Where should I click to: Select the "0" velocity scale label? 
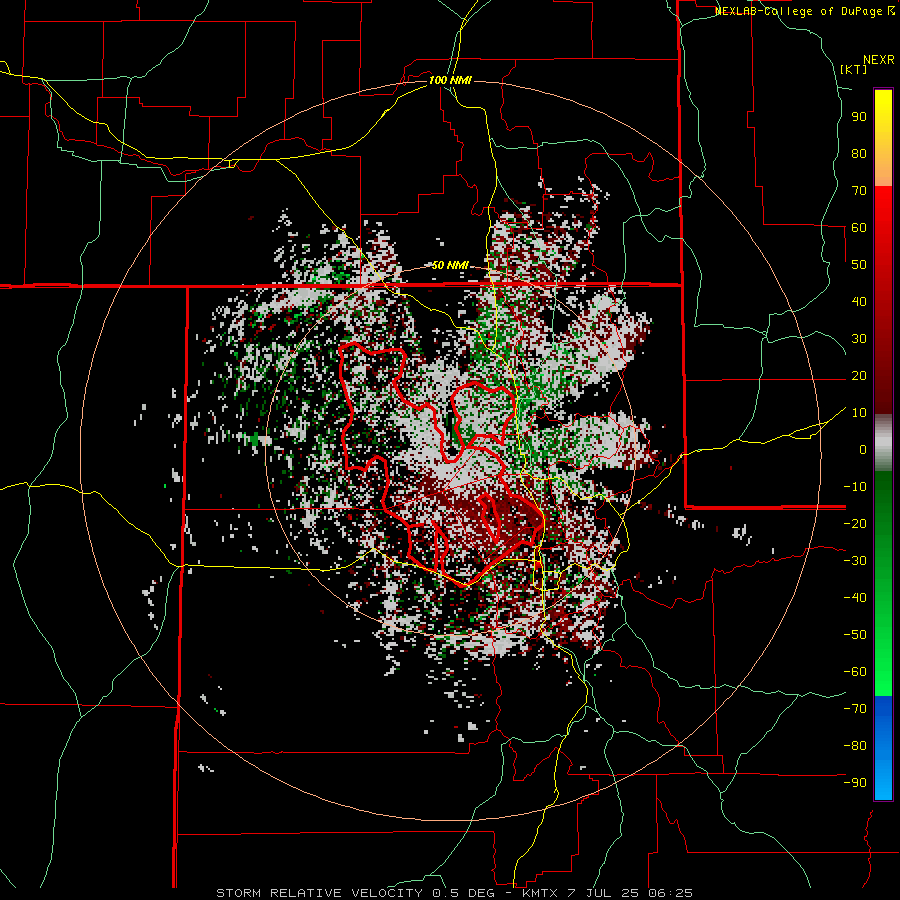(x=863, y=450)
